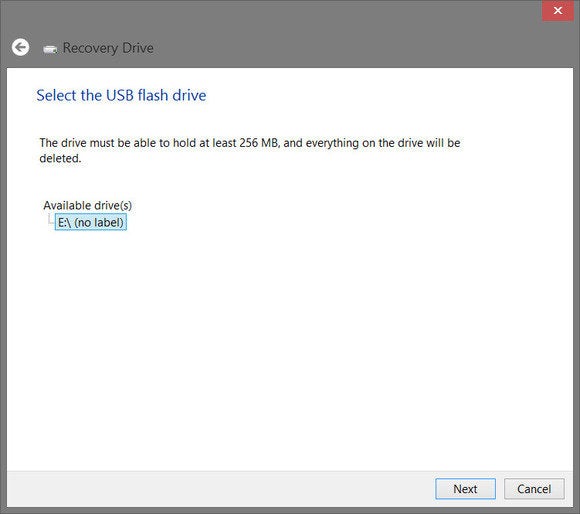The height and width of the screenshot is (514, 580).
Task: Click the 'Select the USB flash drive' heading
Action: coord(121,95)
